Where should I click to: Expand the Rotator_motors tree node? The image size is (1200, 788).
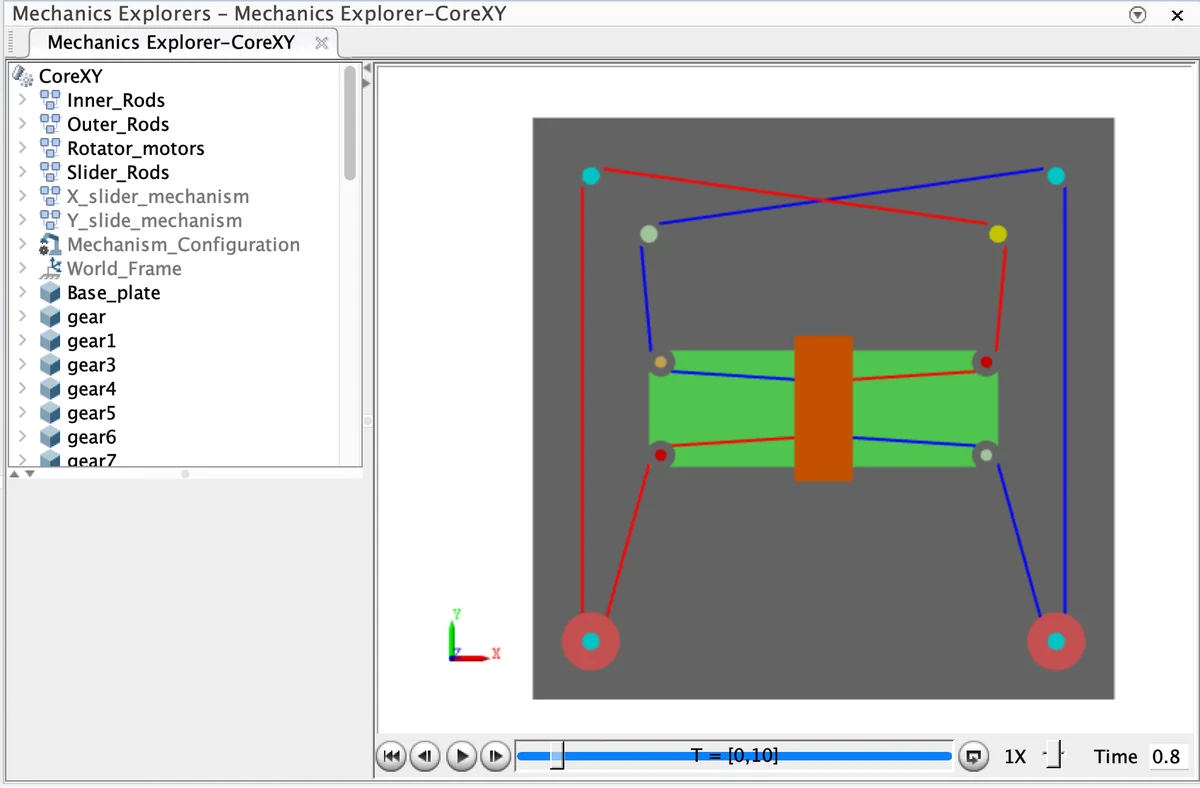pos(22,148)
